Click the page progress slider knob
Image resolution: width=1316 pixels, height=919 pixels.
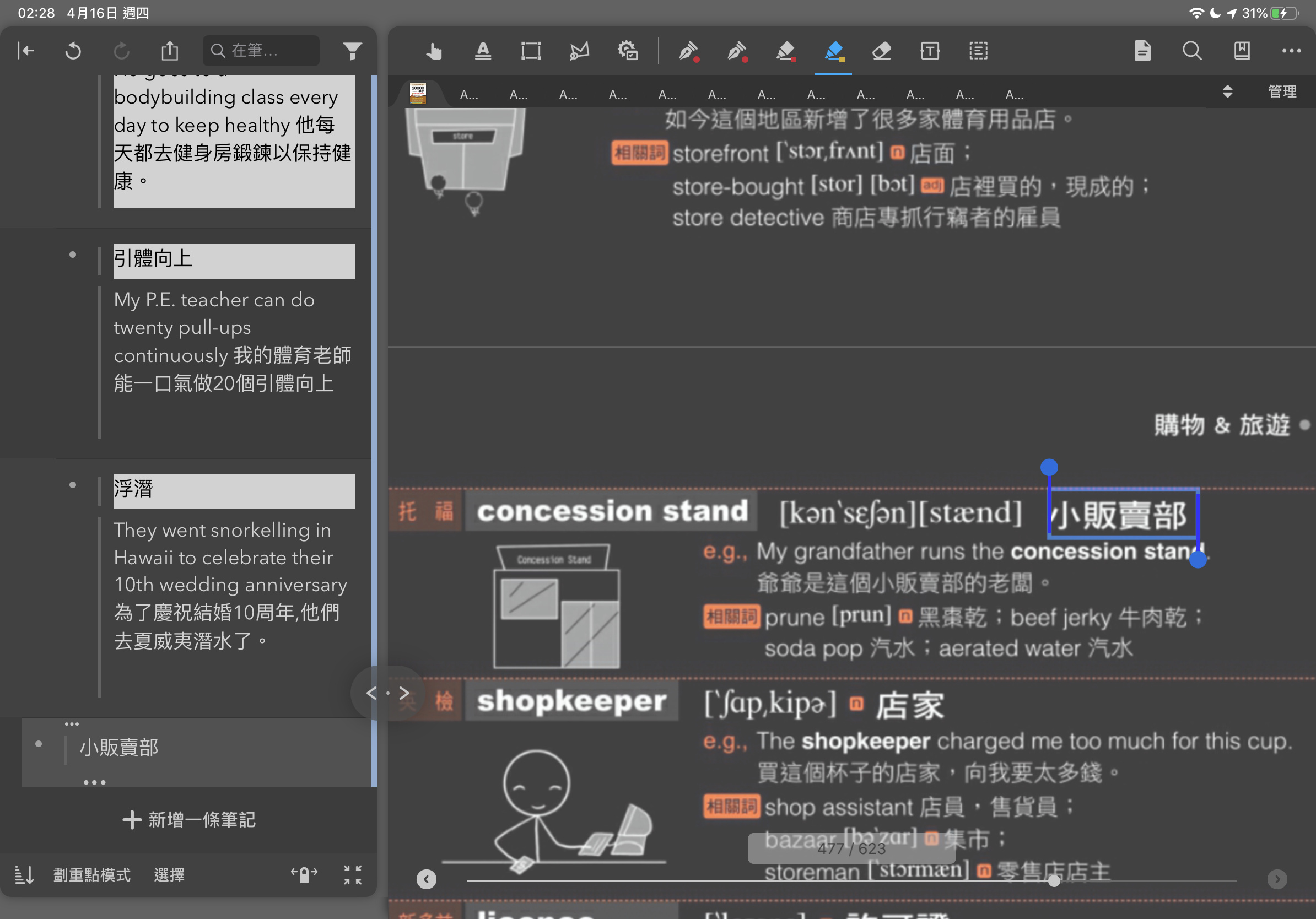[1054, 880]
